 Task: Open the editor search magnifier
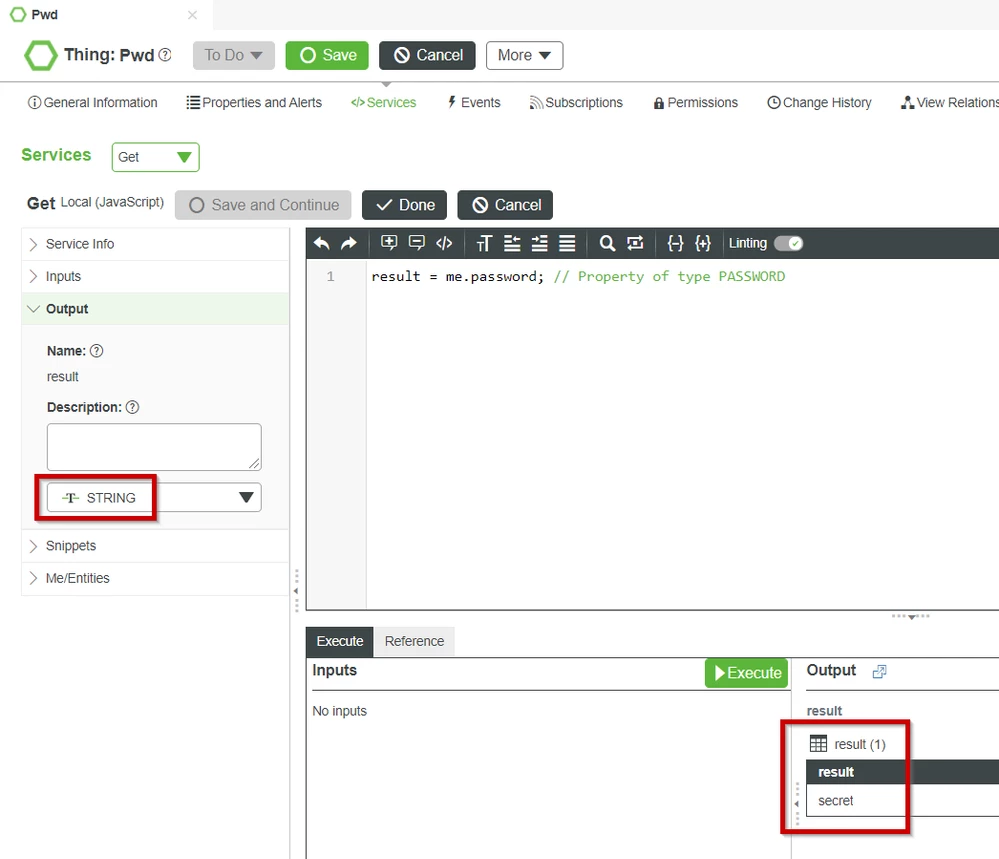[x=607, y=243]
